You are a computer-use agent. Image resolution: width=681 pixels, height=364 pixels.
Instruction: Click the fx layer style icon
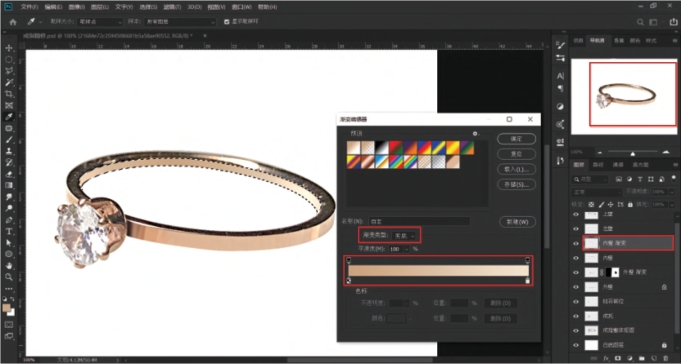606,358
